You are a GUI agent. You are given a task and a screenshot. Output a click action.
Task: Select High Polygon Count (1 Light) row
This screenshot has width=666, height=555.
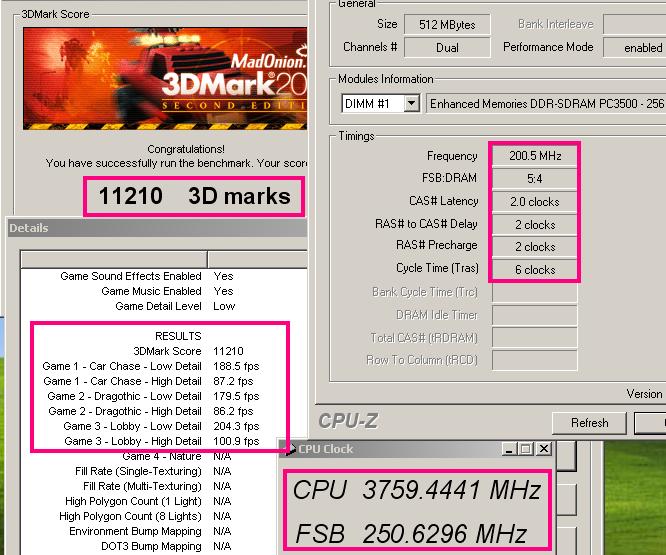(150, 501)
